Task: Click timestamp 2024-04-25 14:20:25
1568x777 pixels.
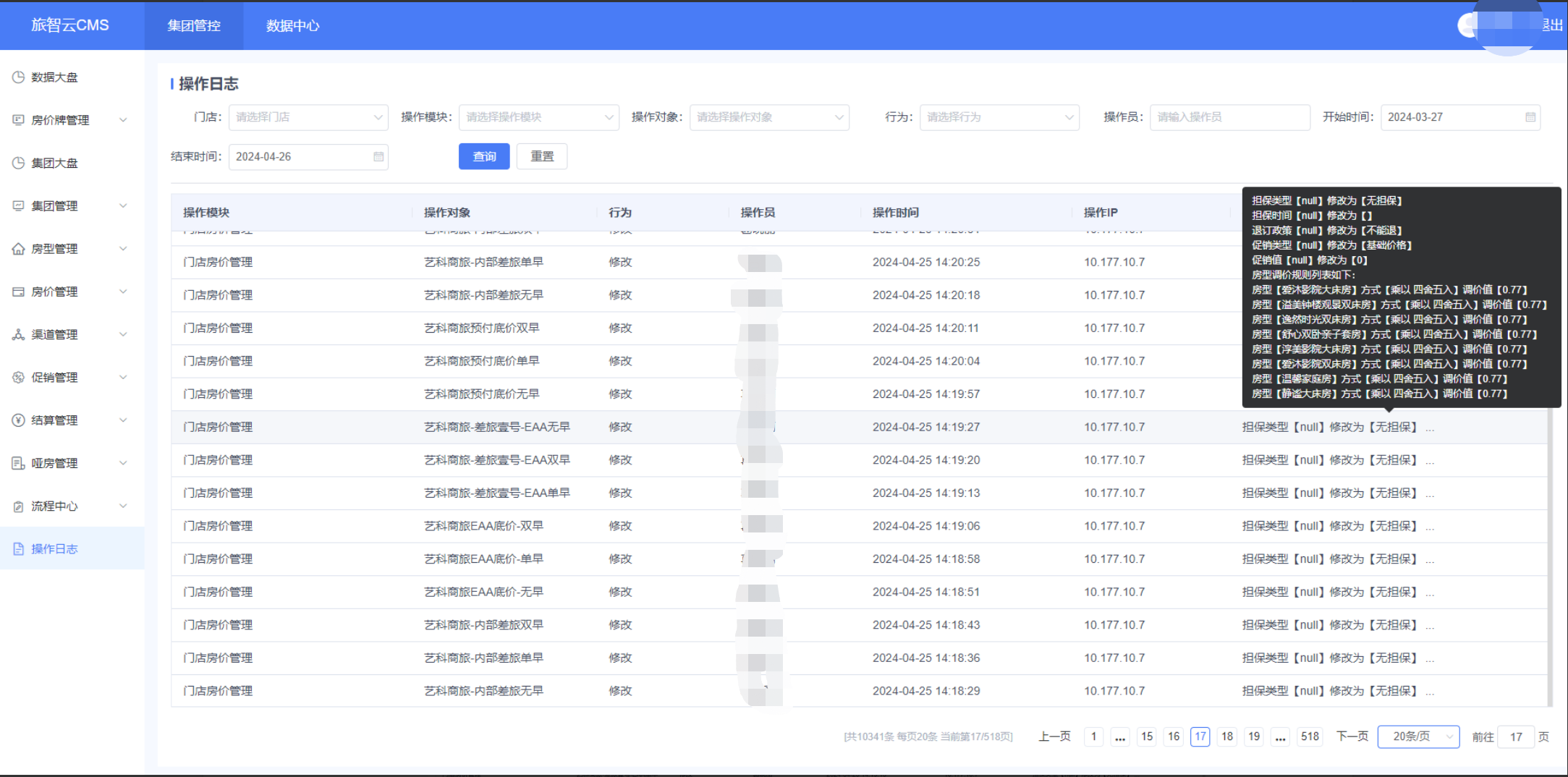Action: click(x=926, y=262)
